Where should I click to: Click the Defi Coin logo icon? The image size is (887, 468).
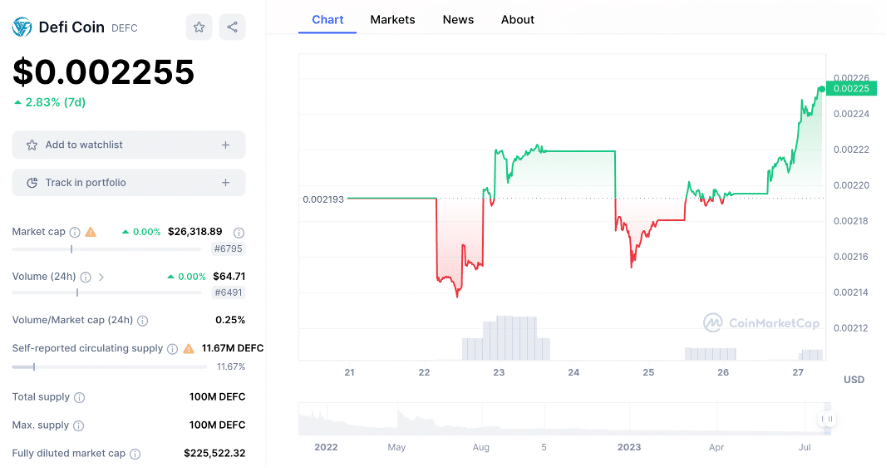[x=21, y=28]
